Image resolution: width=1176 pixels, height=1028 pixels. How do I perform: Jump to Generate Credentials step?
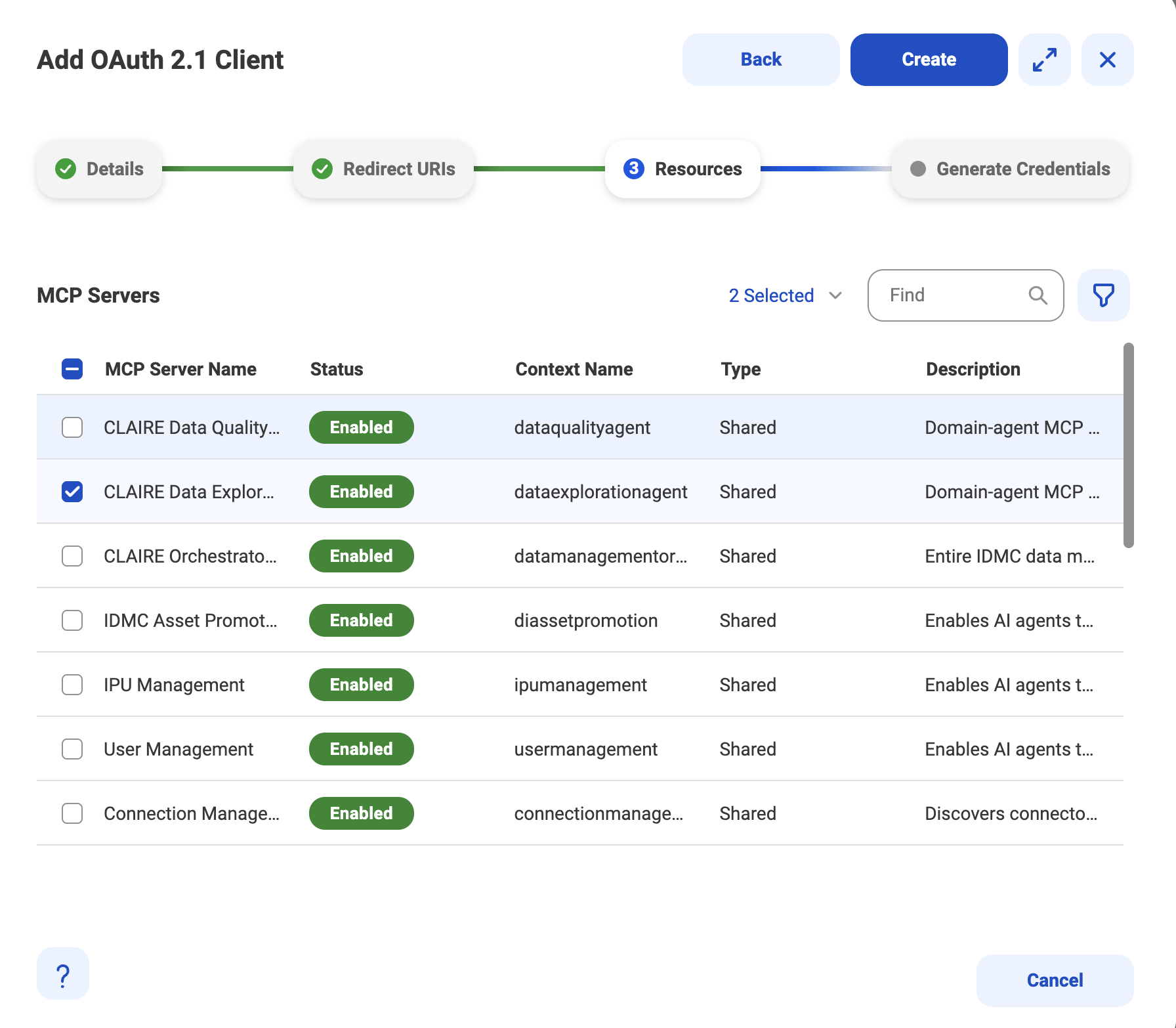pos(1010,169)
